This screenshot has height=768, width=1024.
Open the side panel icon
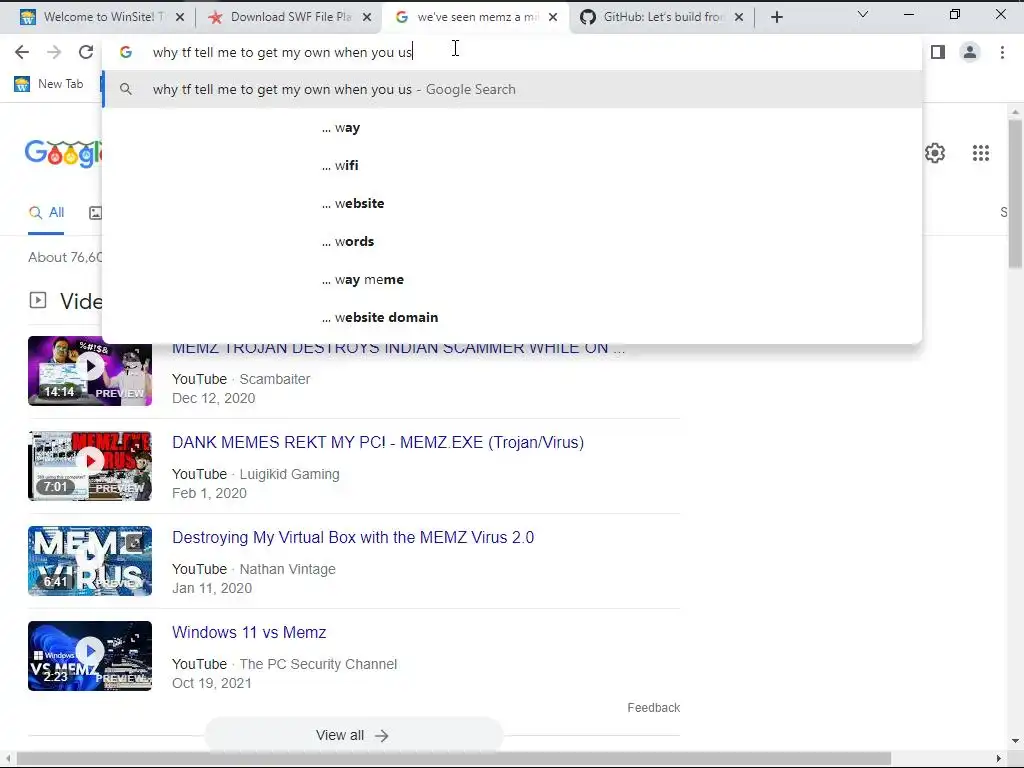pos(938,52)
